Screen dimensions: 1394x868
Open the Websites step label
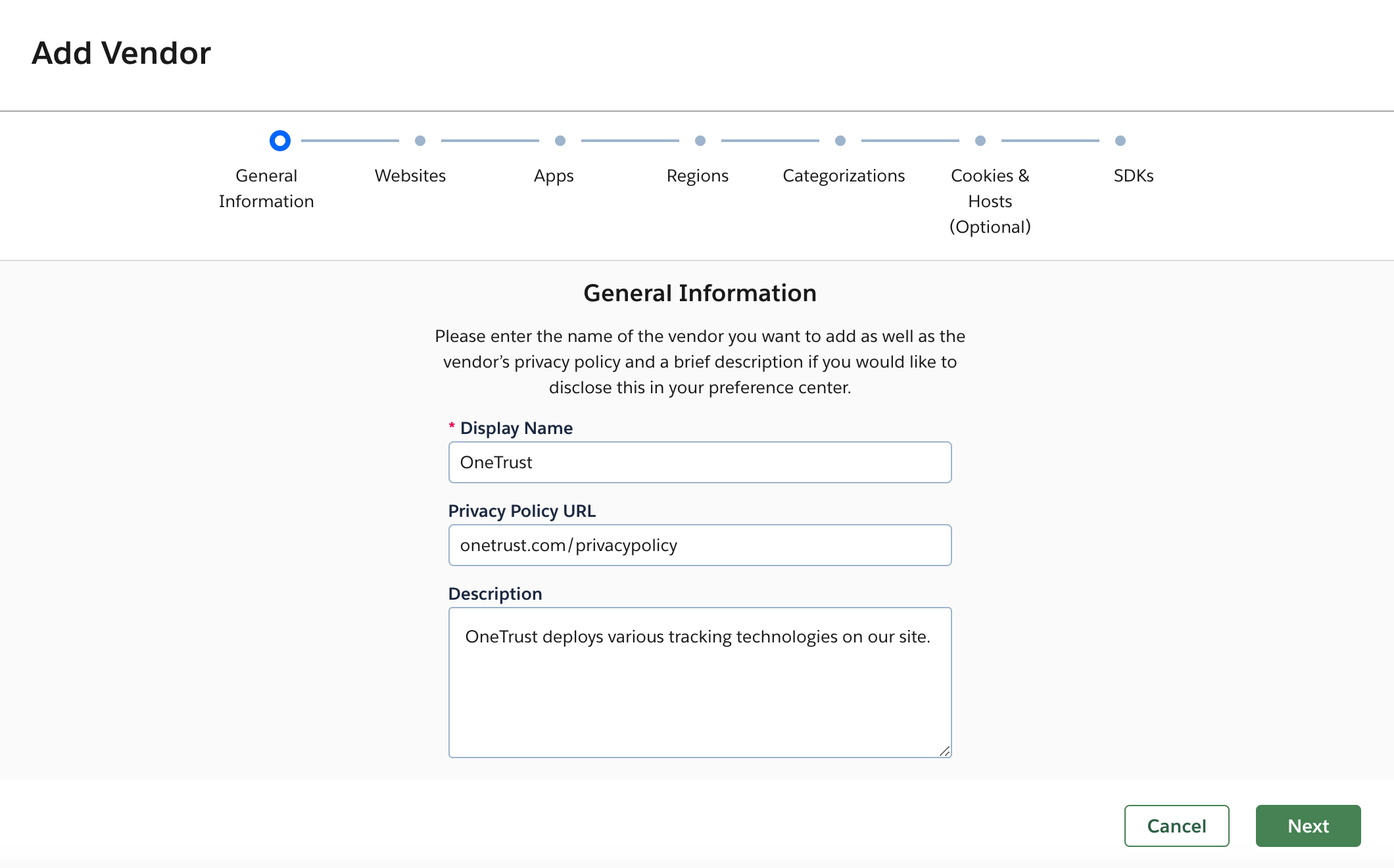410,176
